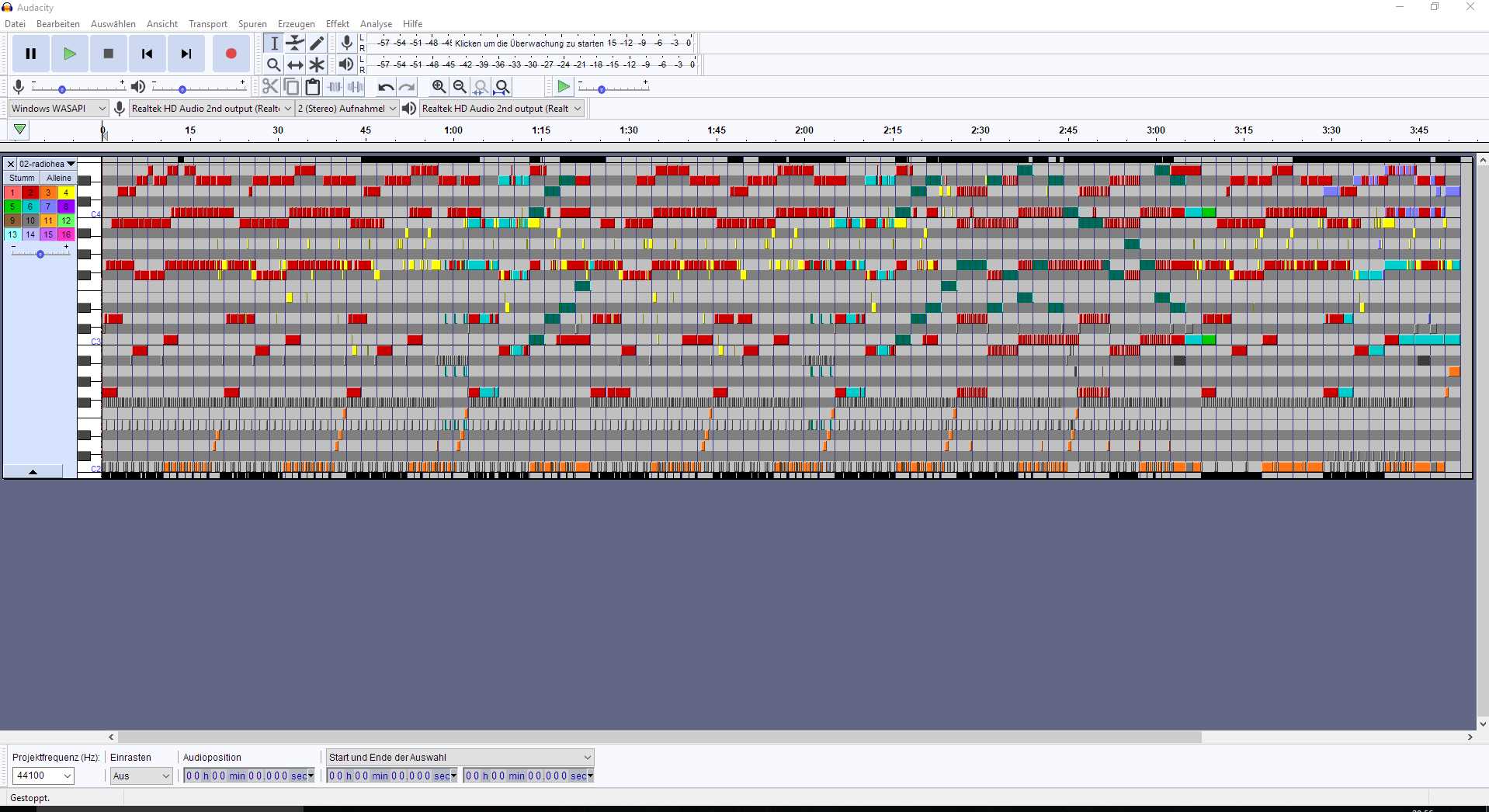The width and height of the screenshot is (1489, 812).
Task: Click the Cut scissors icon
Action: click(x=270, y=87)
